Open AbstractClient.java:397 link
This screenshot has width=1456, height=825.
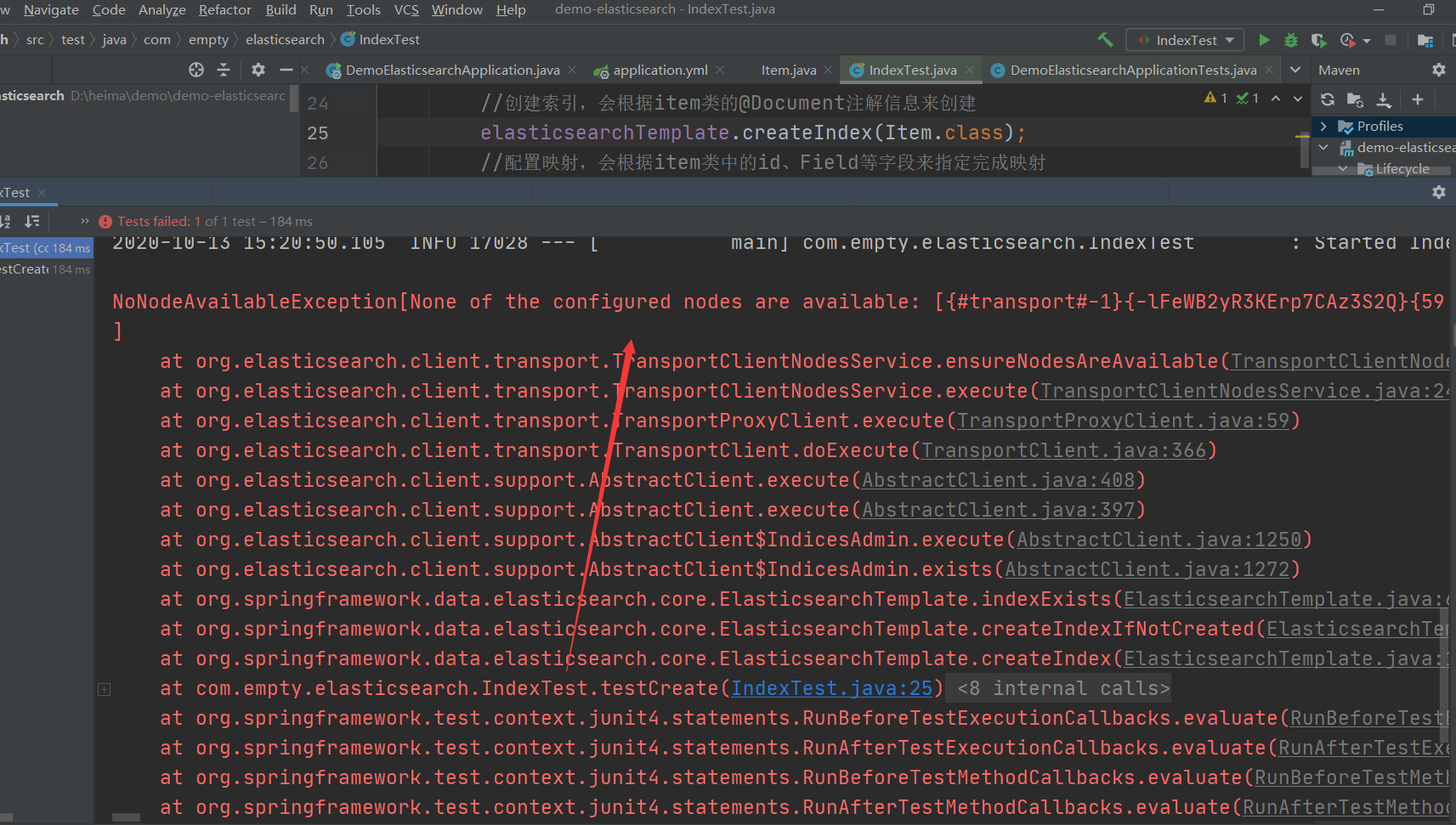point(999,510)
